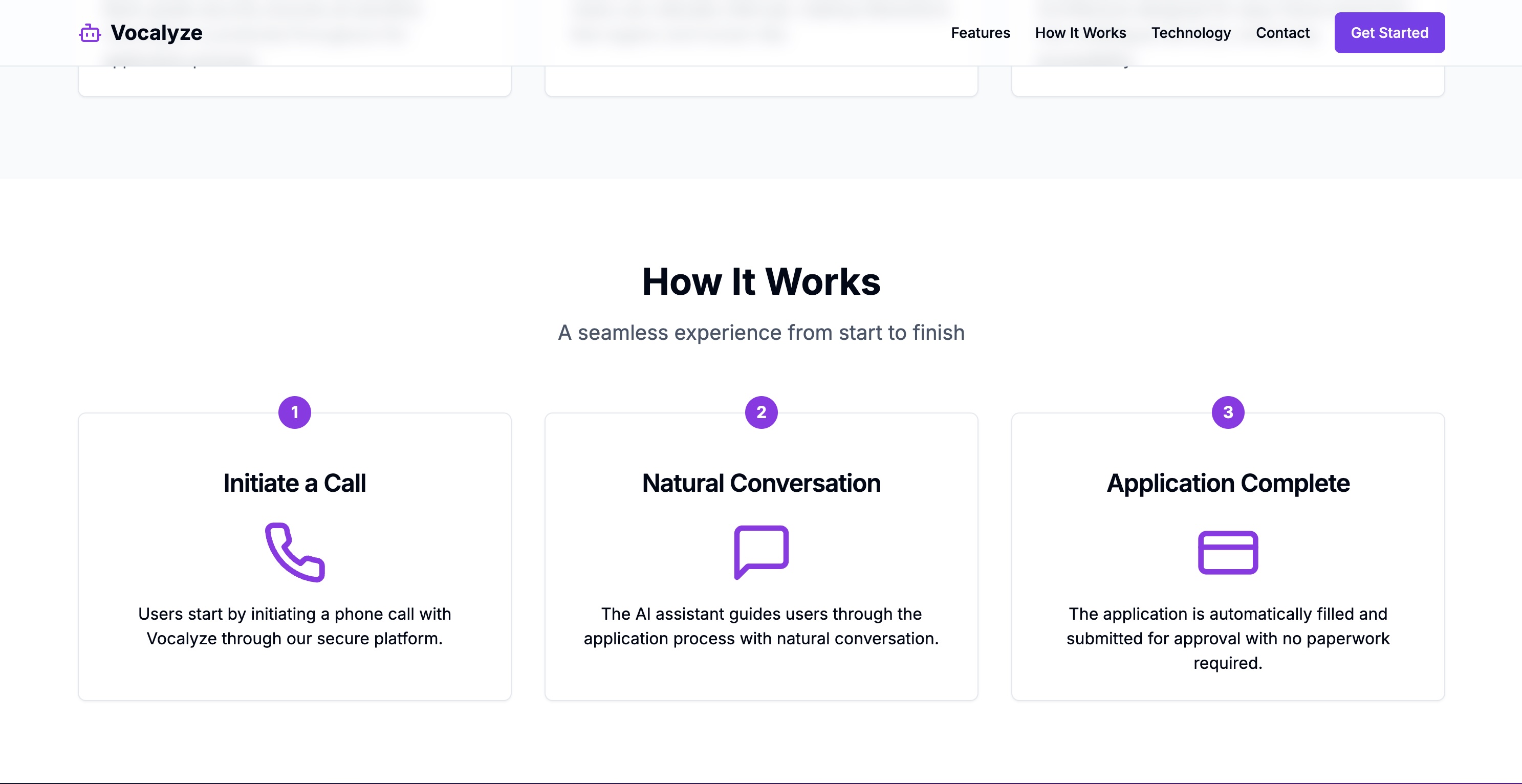Viewport: 1522px width, 784px height.
Task: Click the seamless experience subtitle text
Action: (761, 333)
